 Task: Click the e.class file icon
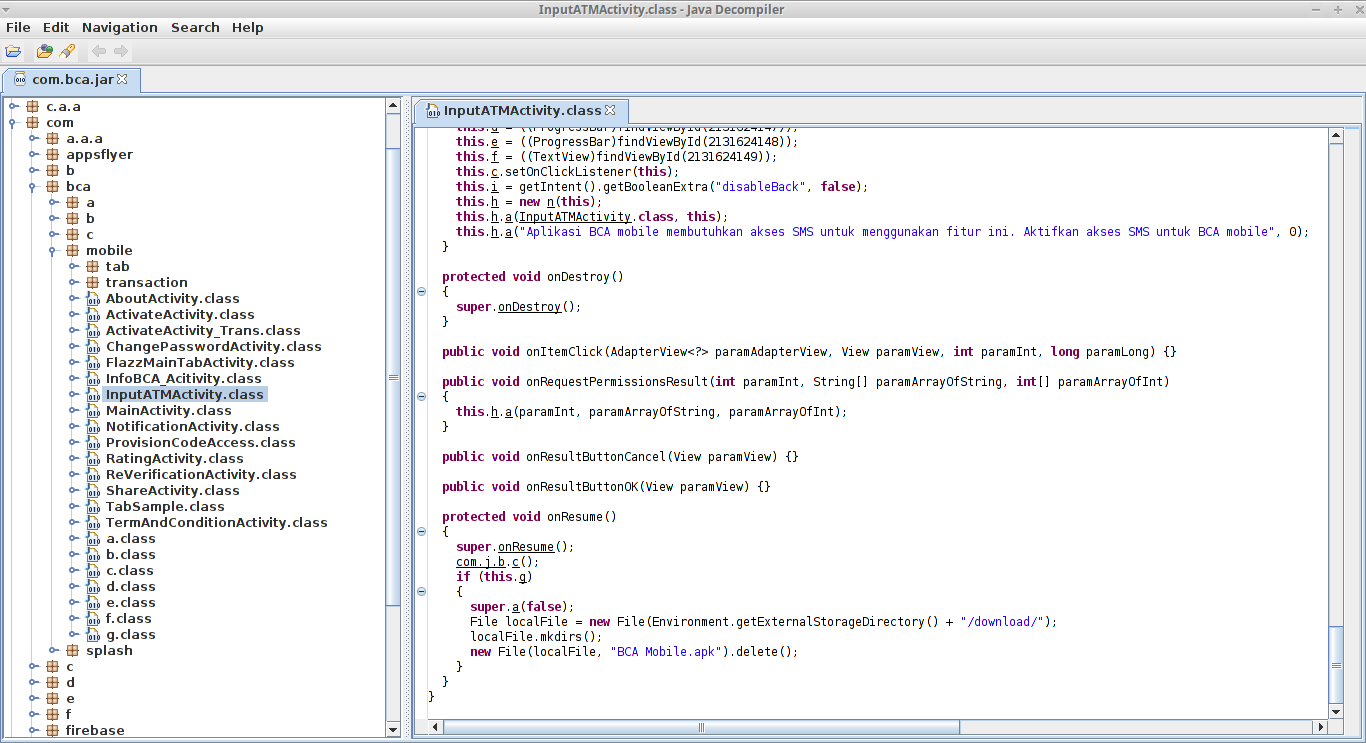93,603
